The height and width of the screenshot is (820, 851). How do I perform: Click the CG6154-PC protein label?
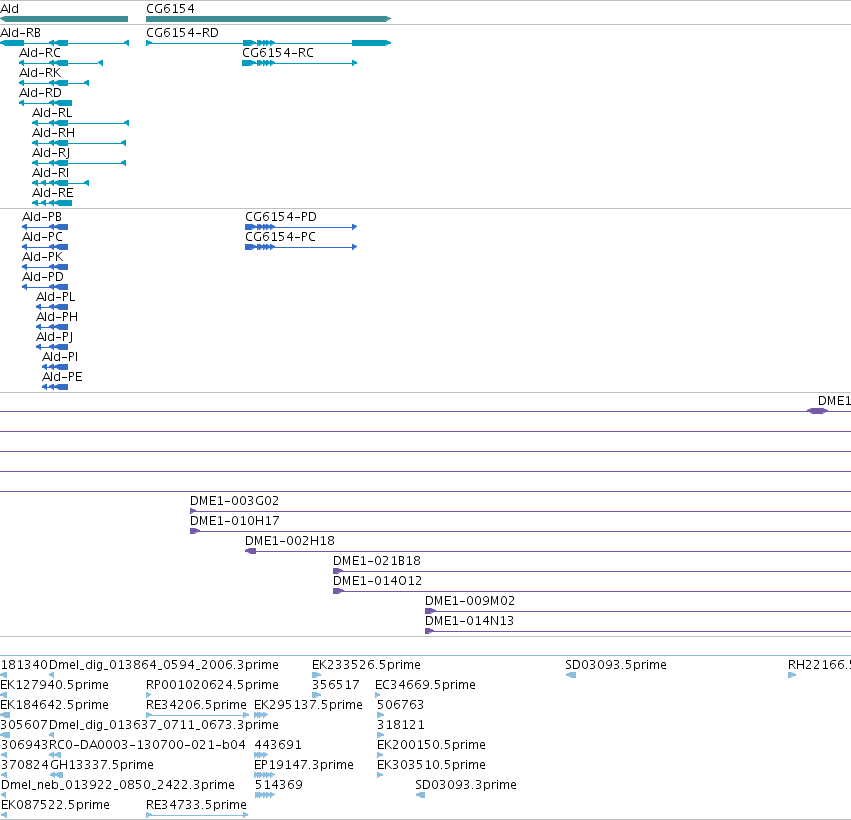(x=280, y=237)
